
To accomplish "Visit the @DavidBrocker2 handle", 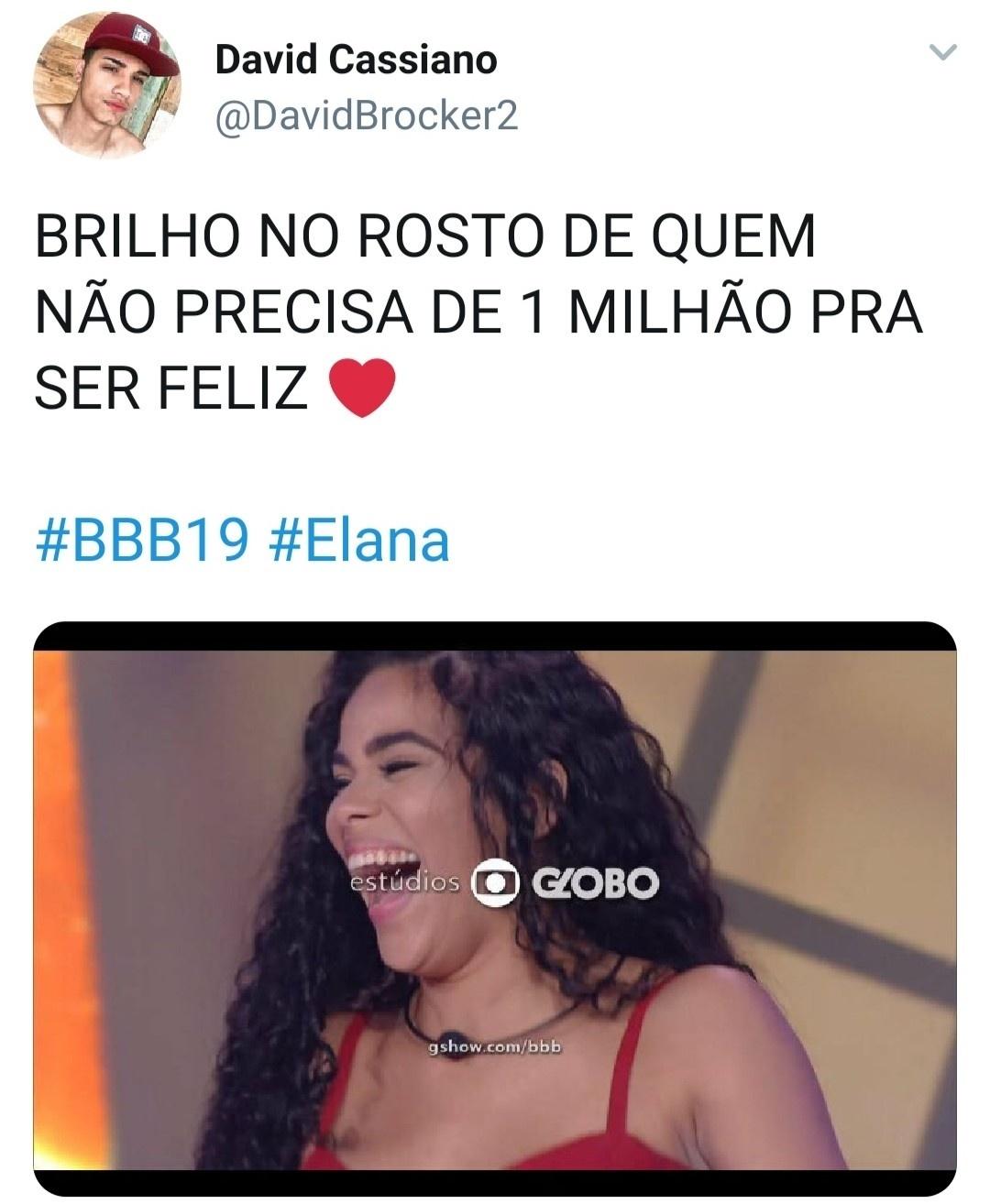I will coord(366,115).
